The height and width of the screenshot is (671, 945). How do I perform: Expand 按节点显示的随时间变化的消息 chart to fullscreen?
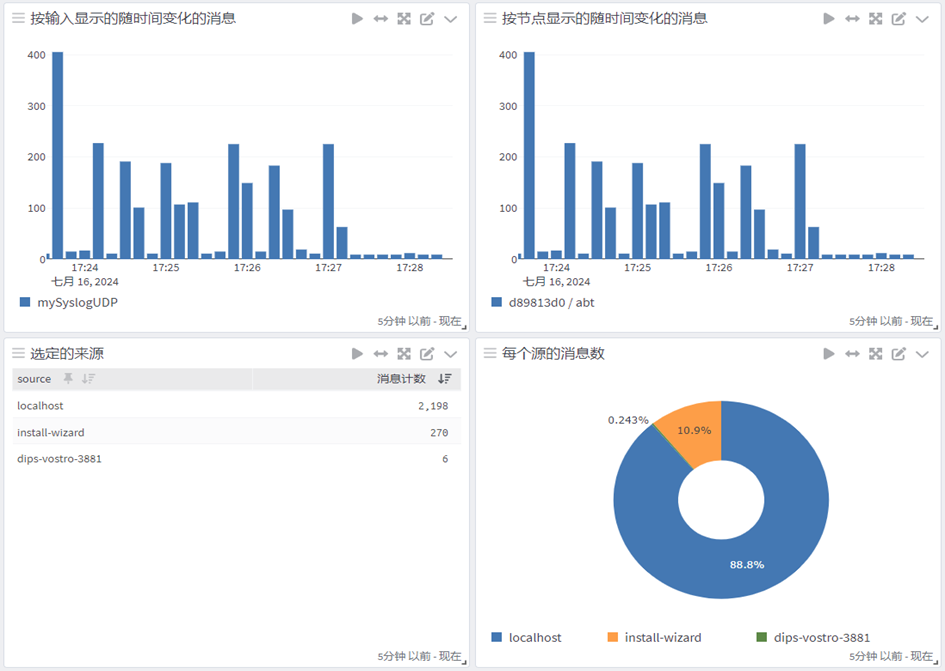tap(876, 19)
